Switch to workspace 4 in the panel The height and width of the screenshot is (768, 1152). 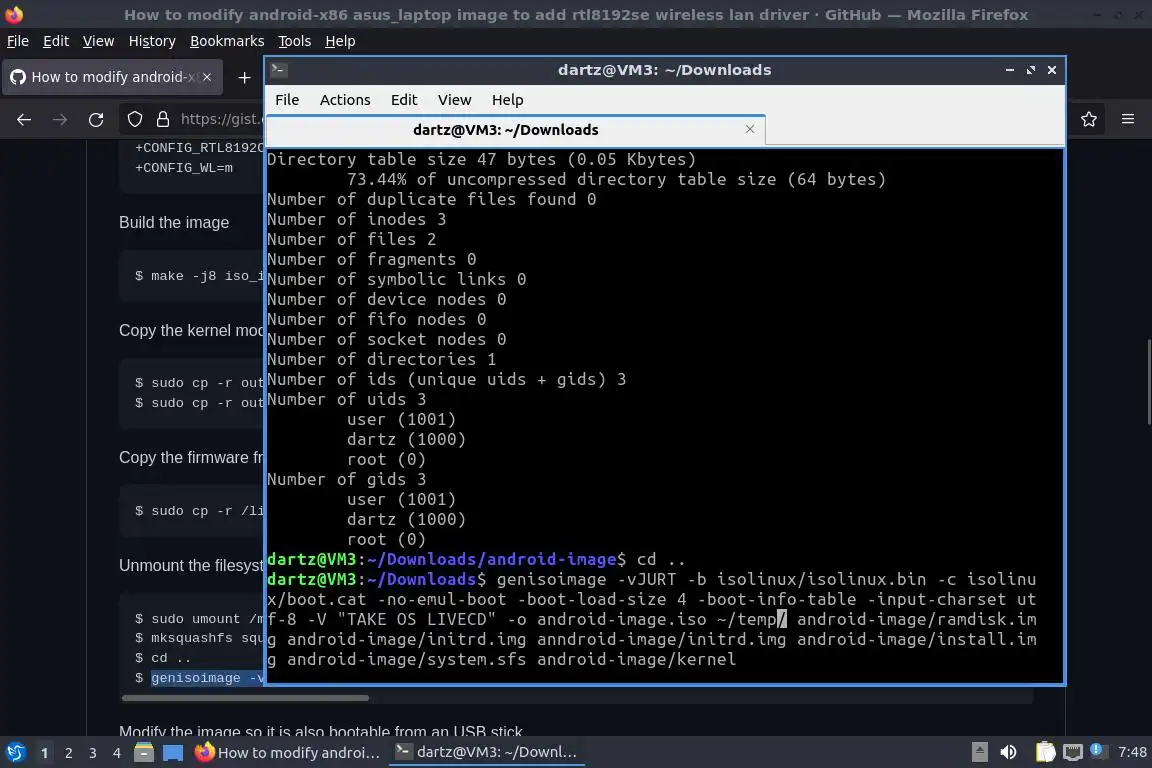click(x=116, y=753)
